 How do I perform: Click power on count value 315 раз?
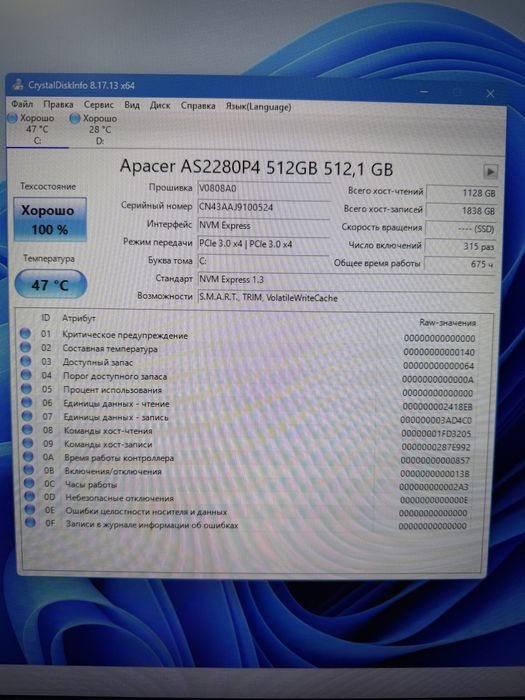point(461,246)
